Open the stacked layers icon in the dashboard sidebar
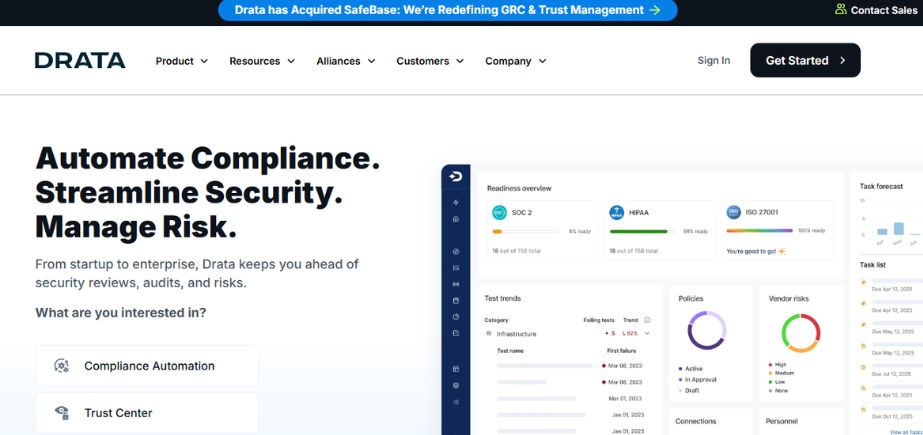Image resolution: width=923 pixels, height=435 pixels. coord(456,386)
